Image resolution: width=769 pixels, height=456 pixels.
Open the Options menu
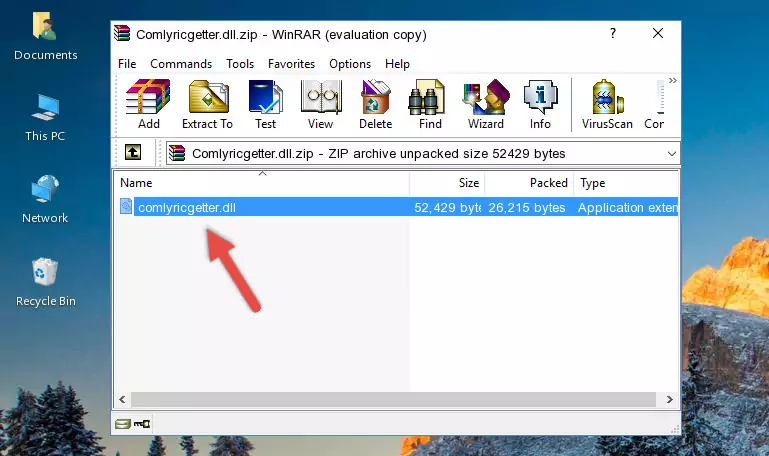350,64
